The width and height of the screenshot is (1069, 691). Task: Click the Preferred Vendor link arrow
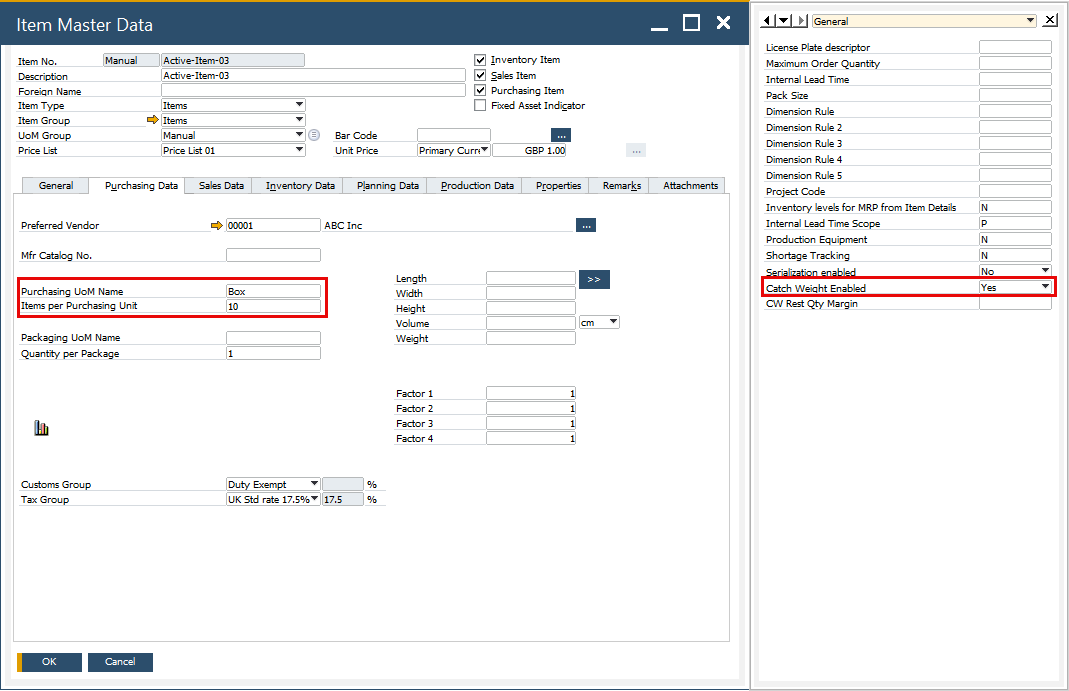click(x=217, y=226)
